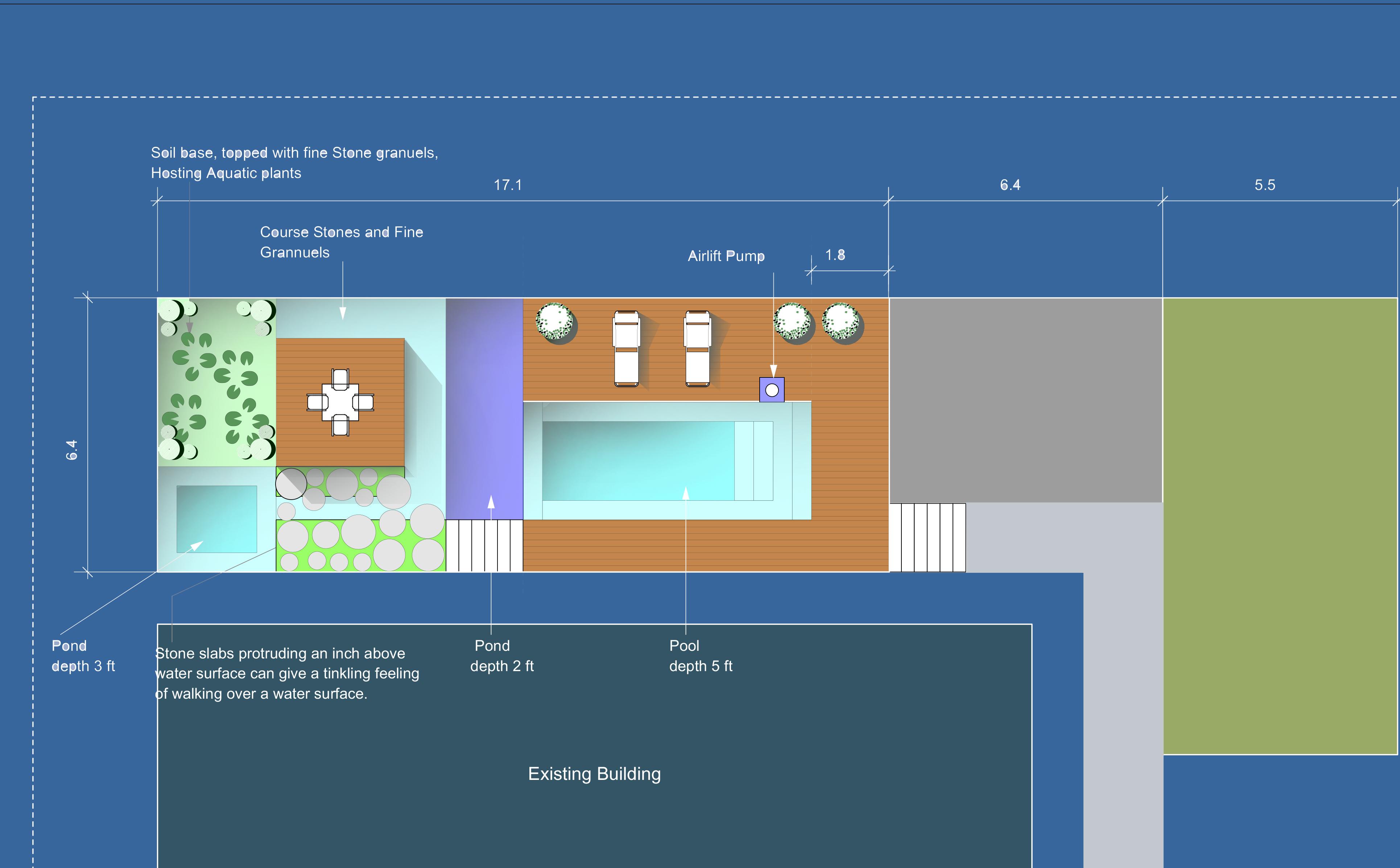Click the Airlift Pump square symbol
1400x868 pixels.
click(x=772, y=390)
